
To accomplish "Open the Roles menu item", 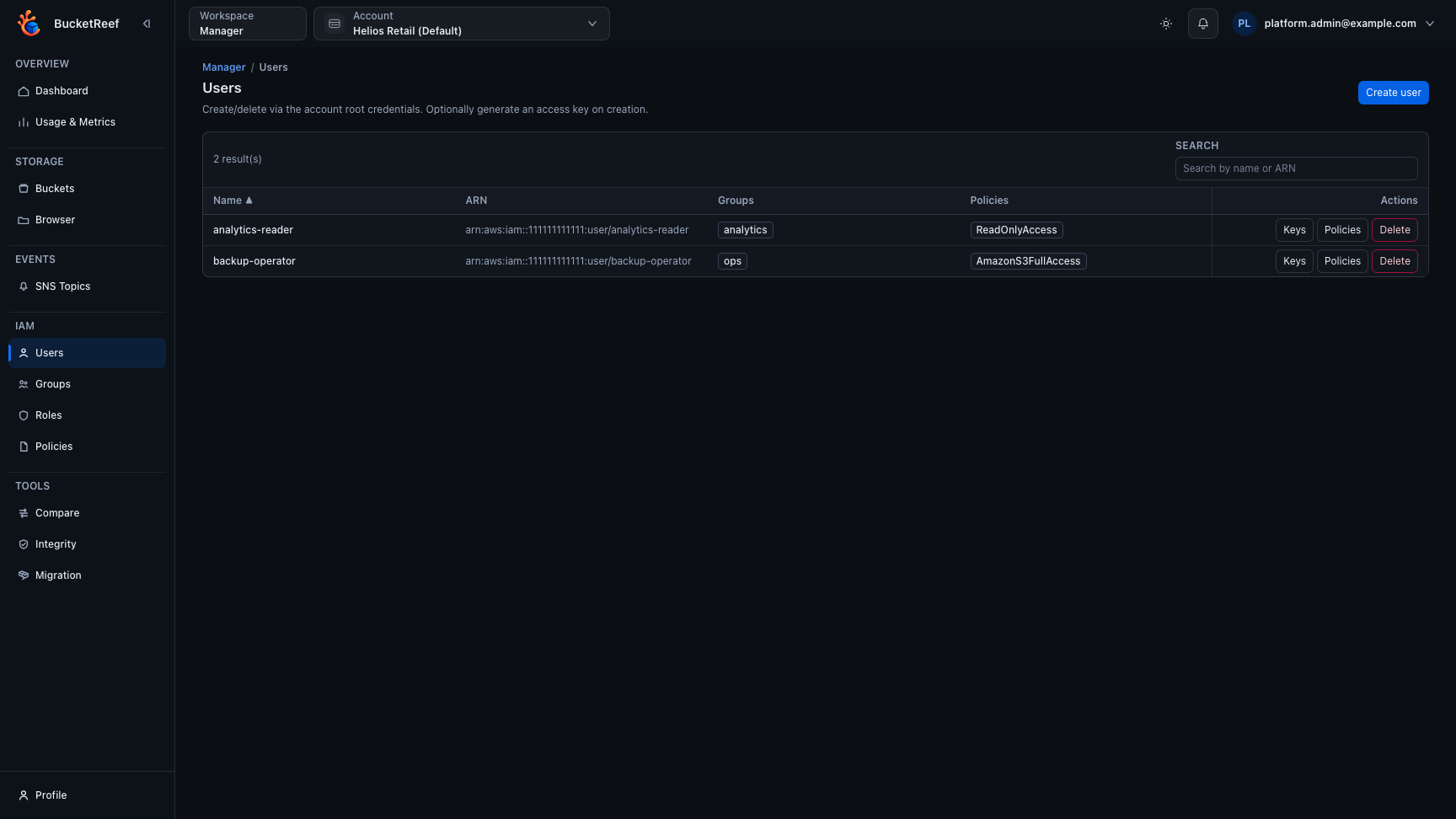I will click(x=87, y=415).
